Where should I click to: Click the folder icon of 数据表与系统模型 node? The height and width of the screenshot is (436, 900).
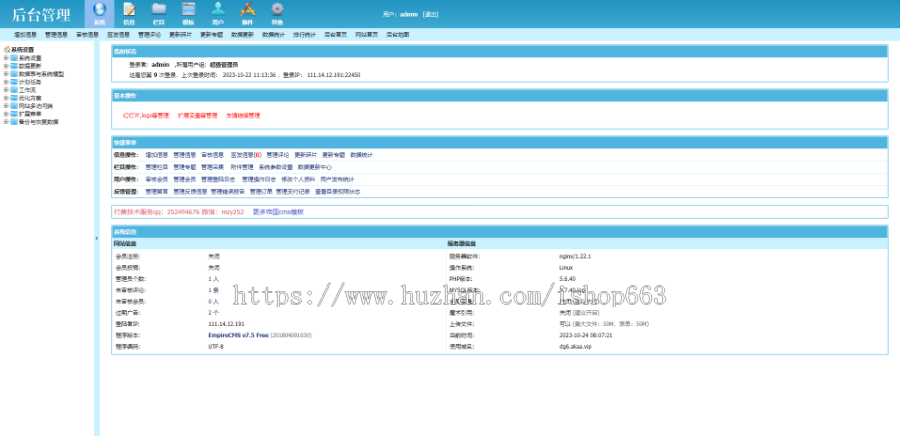[x=14, y=74]
